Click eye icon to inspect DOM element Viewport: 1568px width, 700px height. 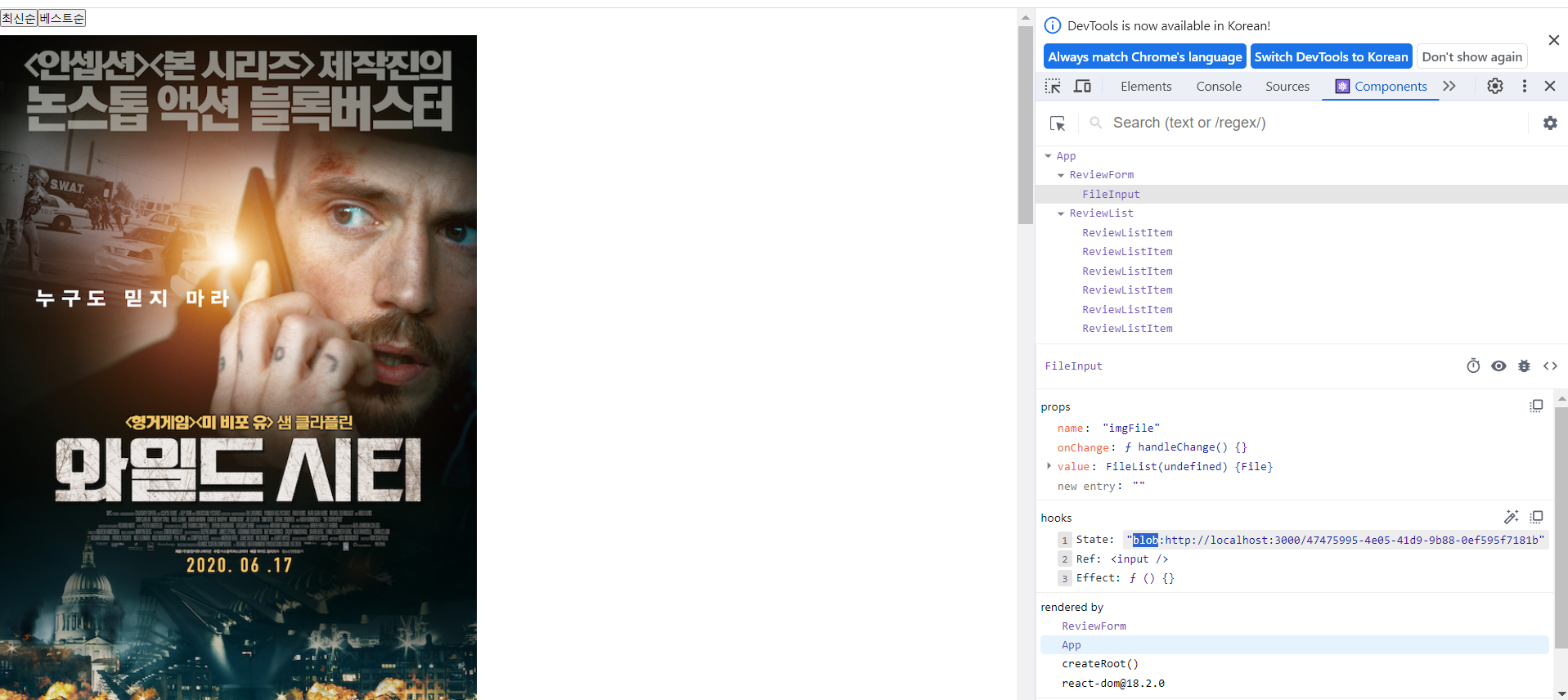coord(1498,366)
